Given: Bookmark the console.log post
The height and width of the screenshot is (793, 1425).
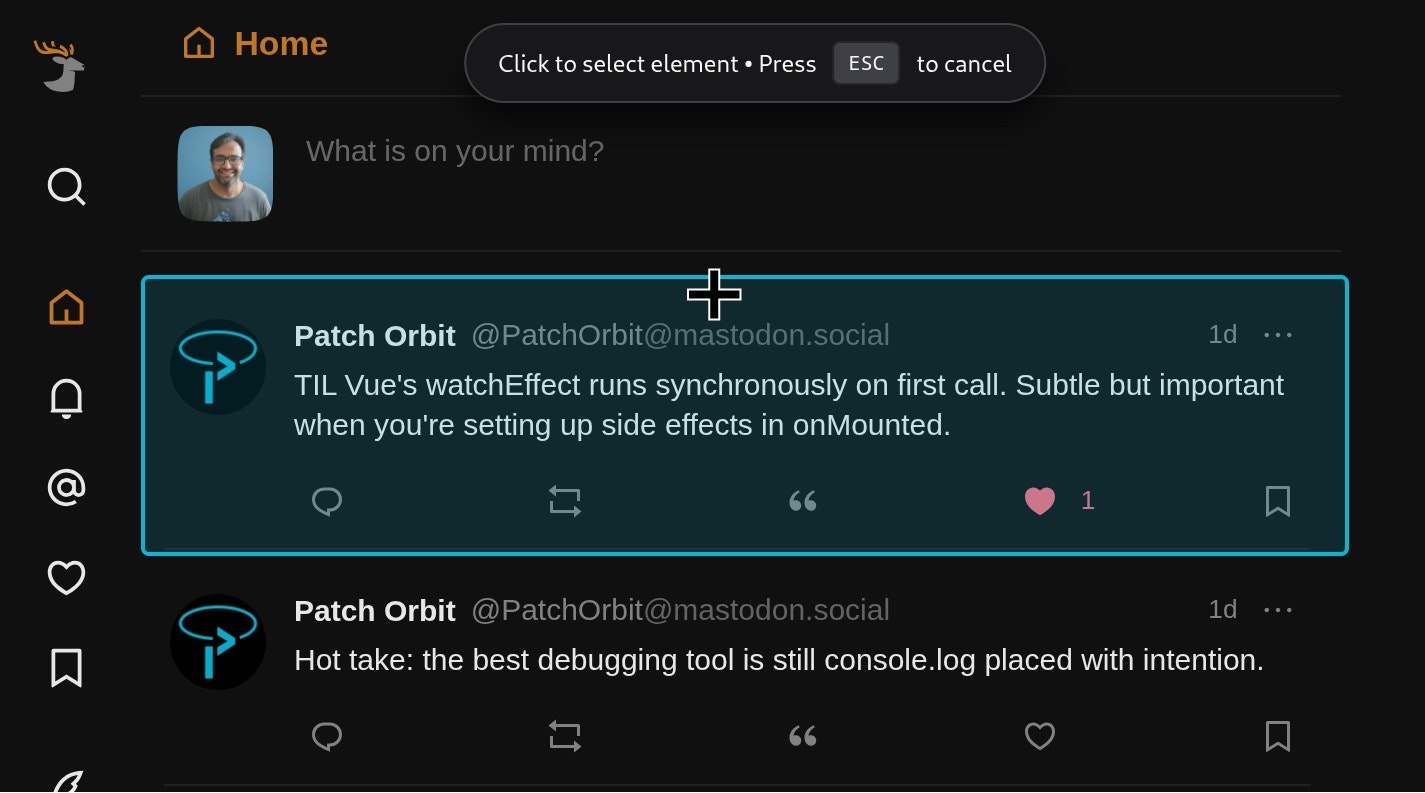Looking at the screenshot, I should pyautogui.click(x=1277, y=736).
